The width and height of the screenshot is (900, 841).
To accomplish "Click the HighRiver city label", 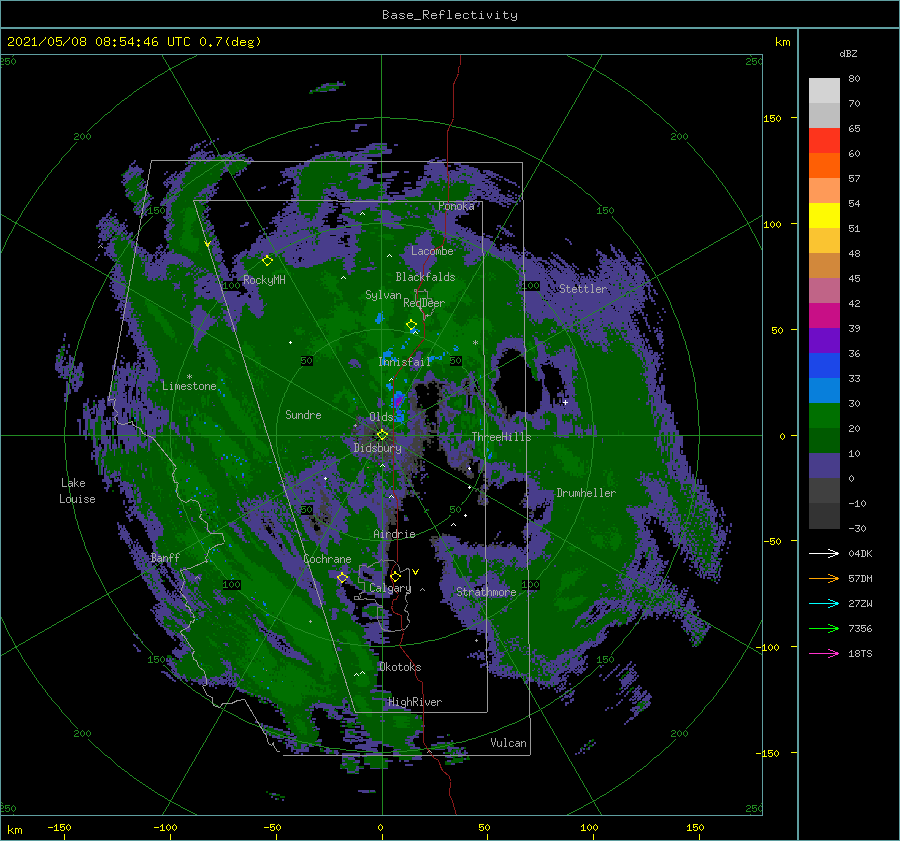I will [x=414, y=702].
